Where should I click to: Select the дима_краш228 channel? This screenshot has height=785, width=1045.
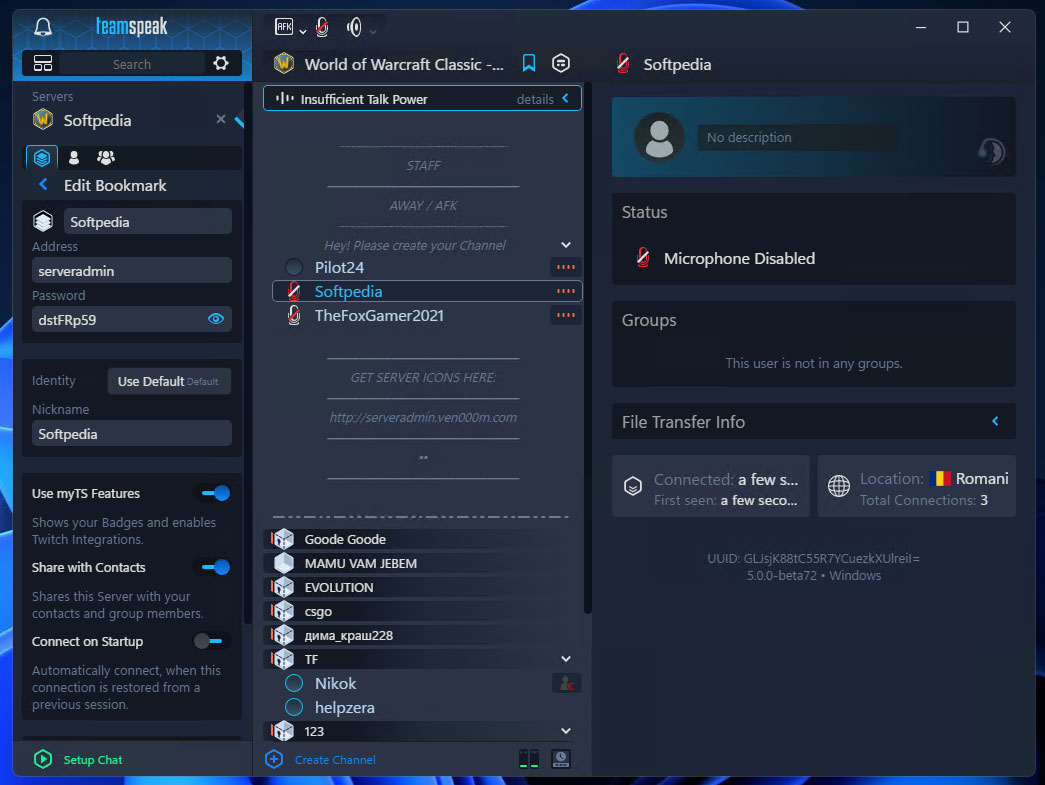[423, 635]
